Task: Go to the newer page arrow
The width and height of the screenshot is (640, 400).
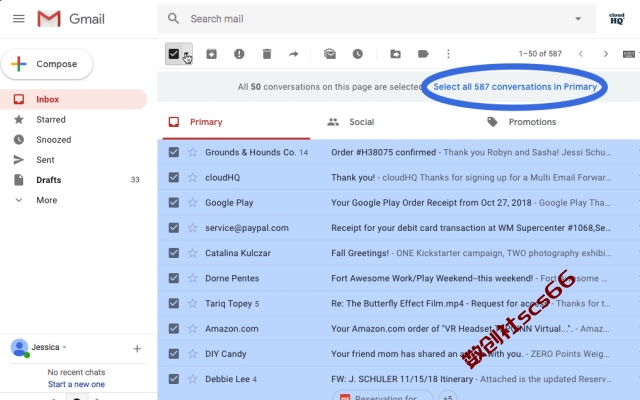Action: 580,54
